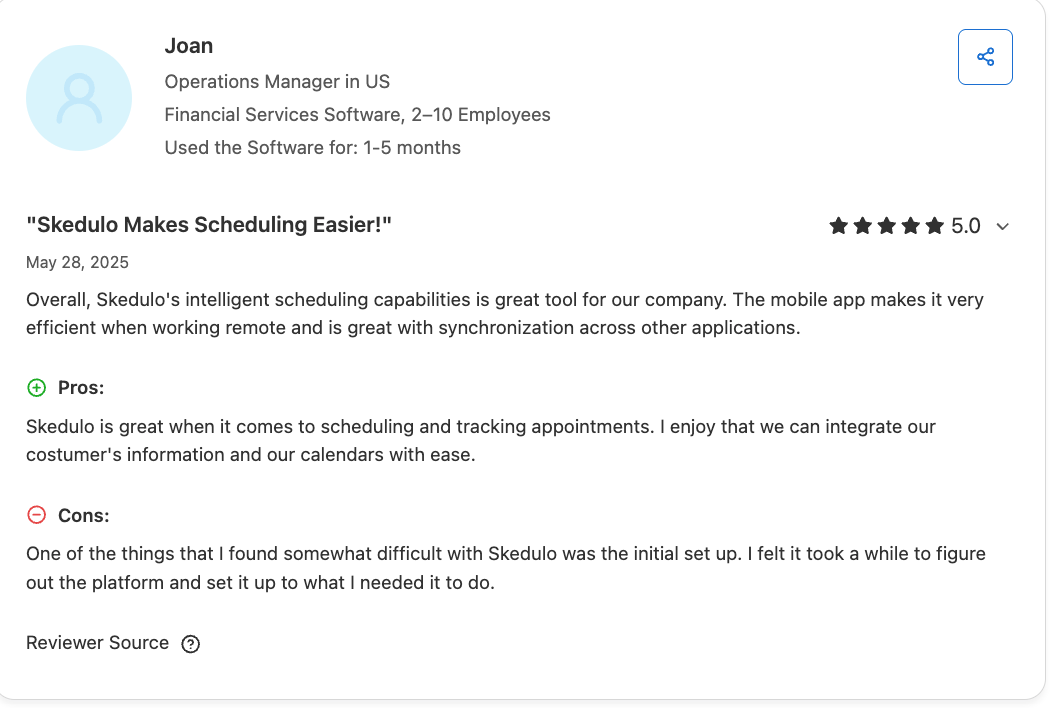This screenshot has width=1050, height=708.
Task: Click "Financial Services Software, 2–10 Employees" line
Action: 357,115
